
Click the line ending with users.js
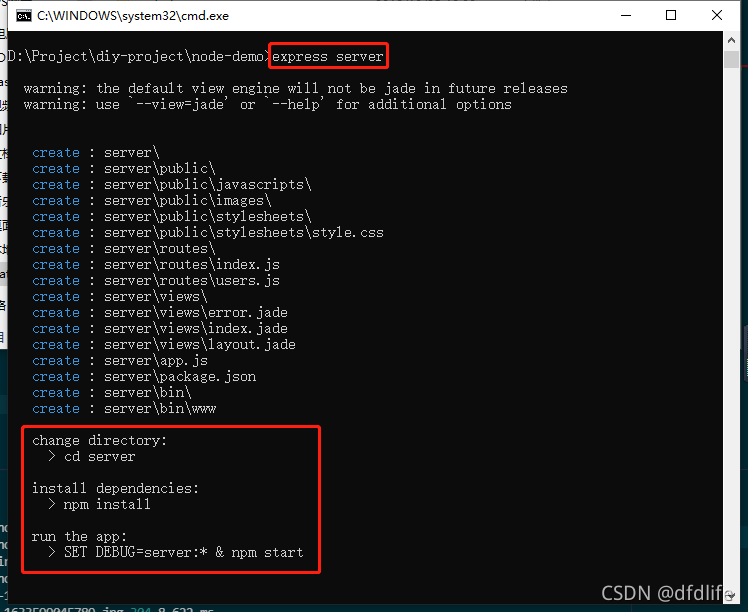coord(156,281)
